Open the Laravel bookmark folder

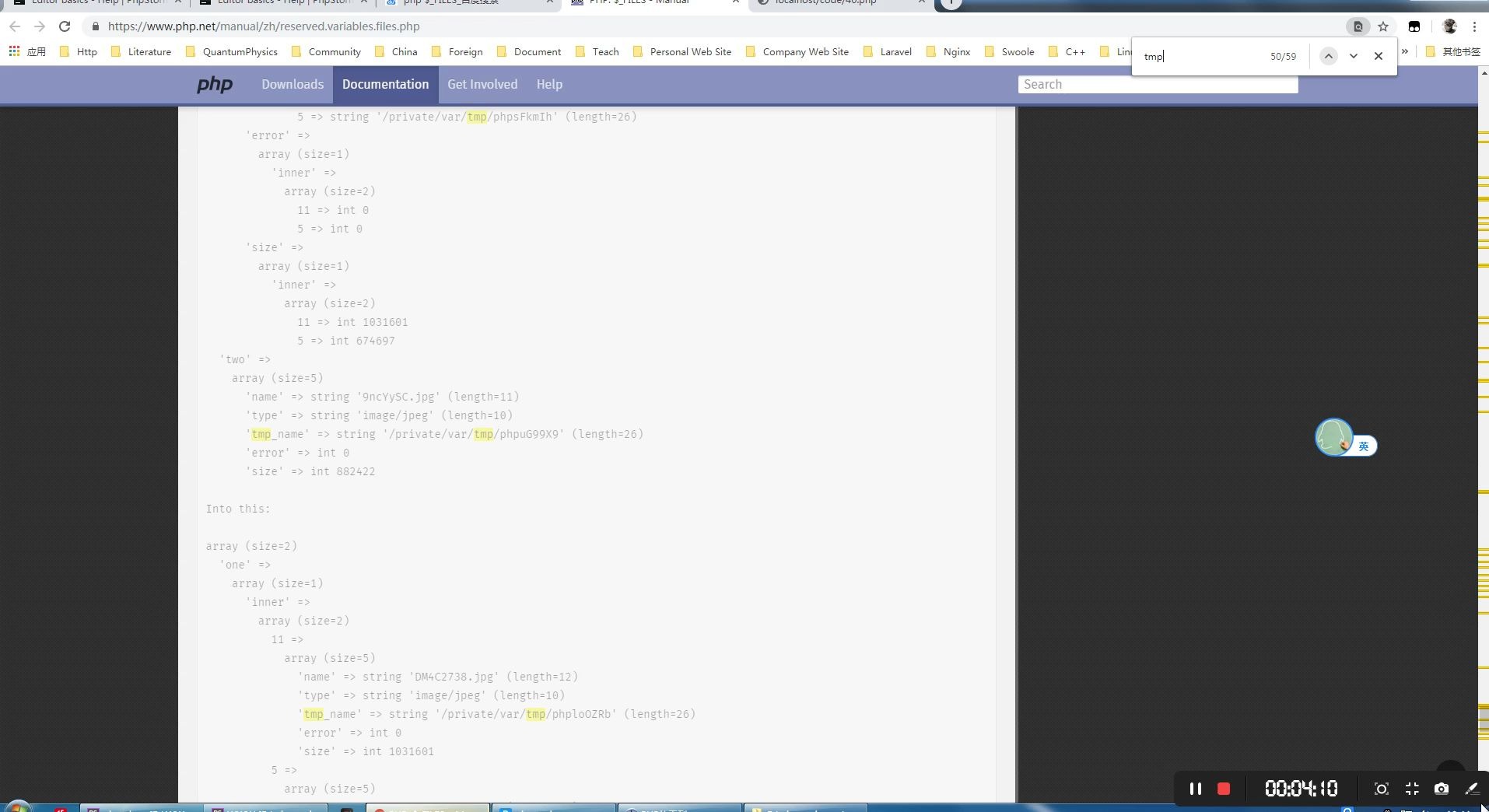tap(888, 51)
